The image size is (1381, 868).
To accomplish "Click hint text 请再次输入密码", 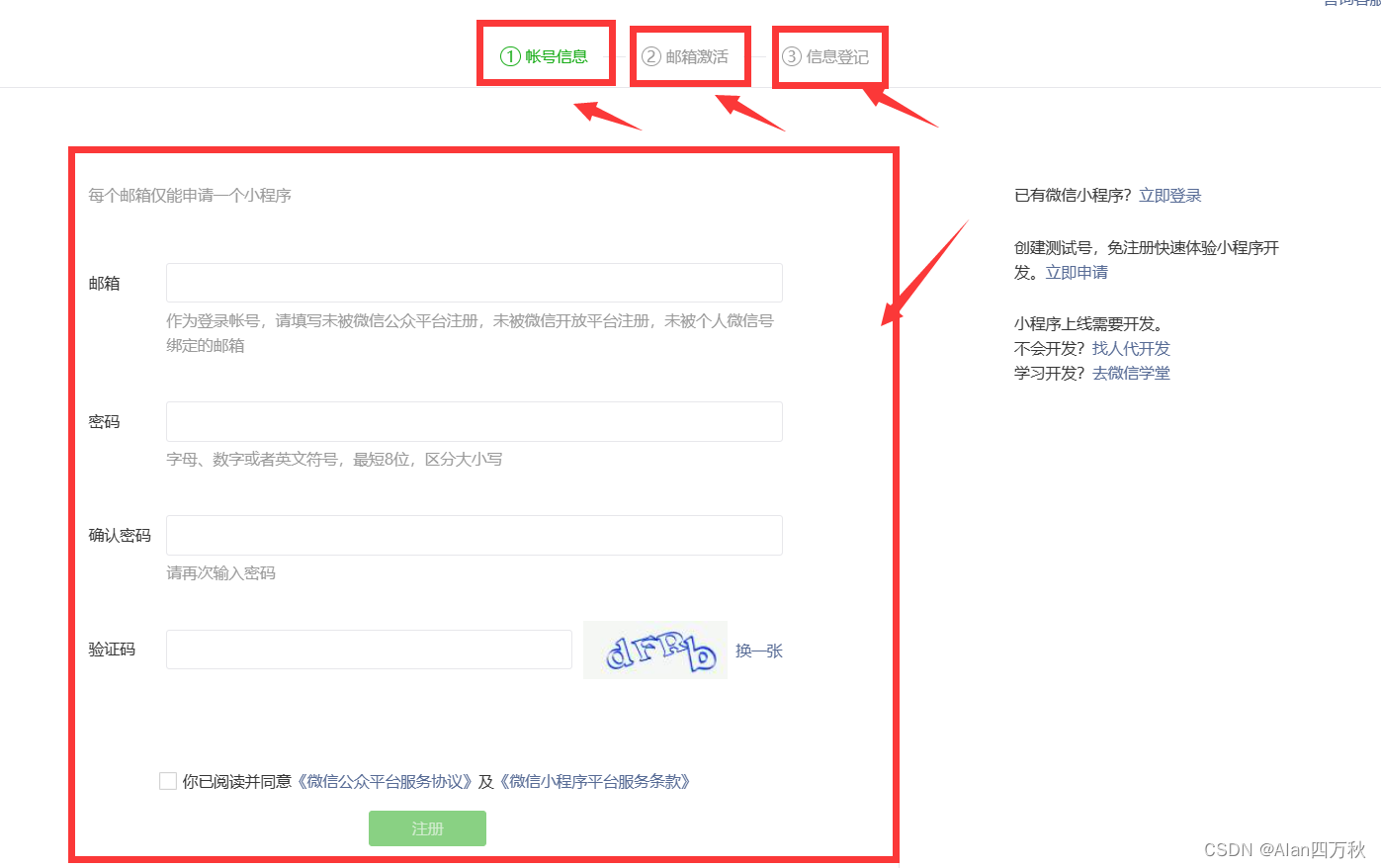I will click(221, 573).
